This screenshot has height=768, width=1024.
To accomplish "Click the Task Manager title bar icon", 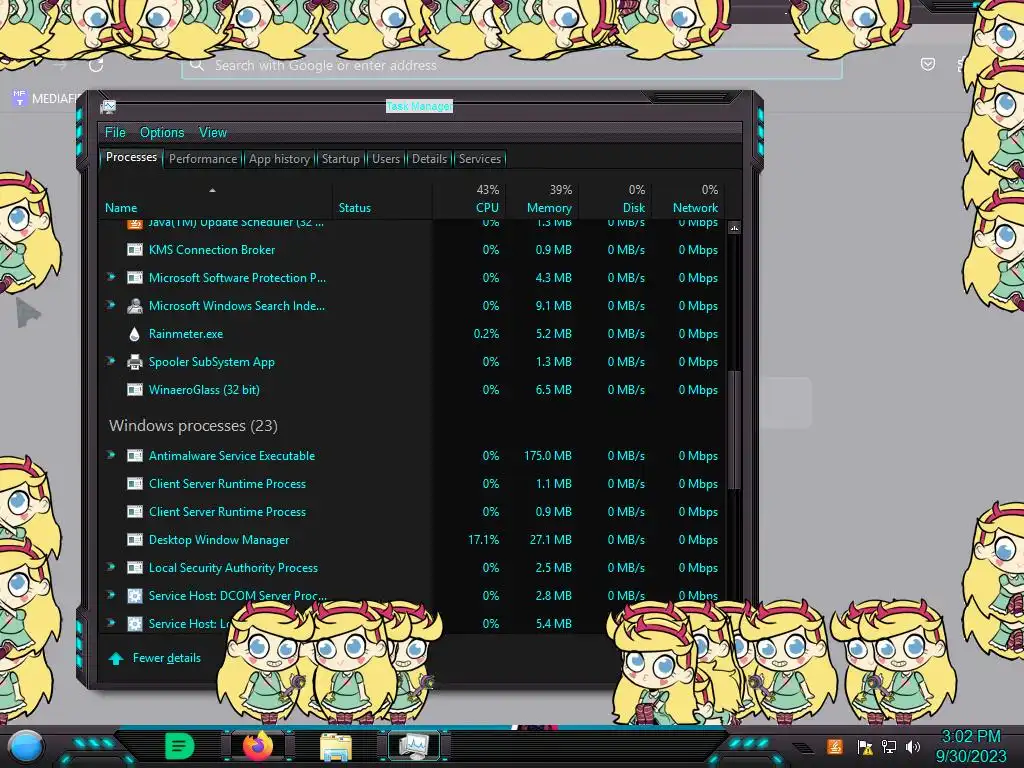I will (108, 106).
